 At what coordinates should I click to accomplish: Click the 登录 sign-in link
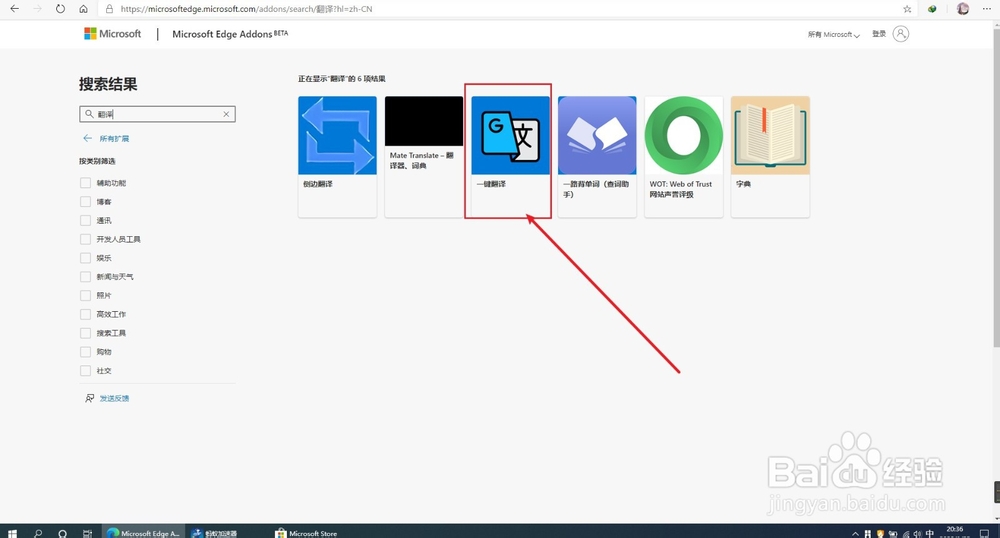[879, 34]
